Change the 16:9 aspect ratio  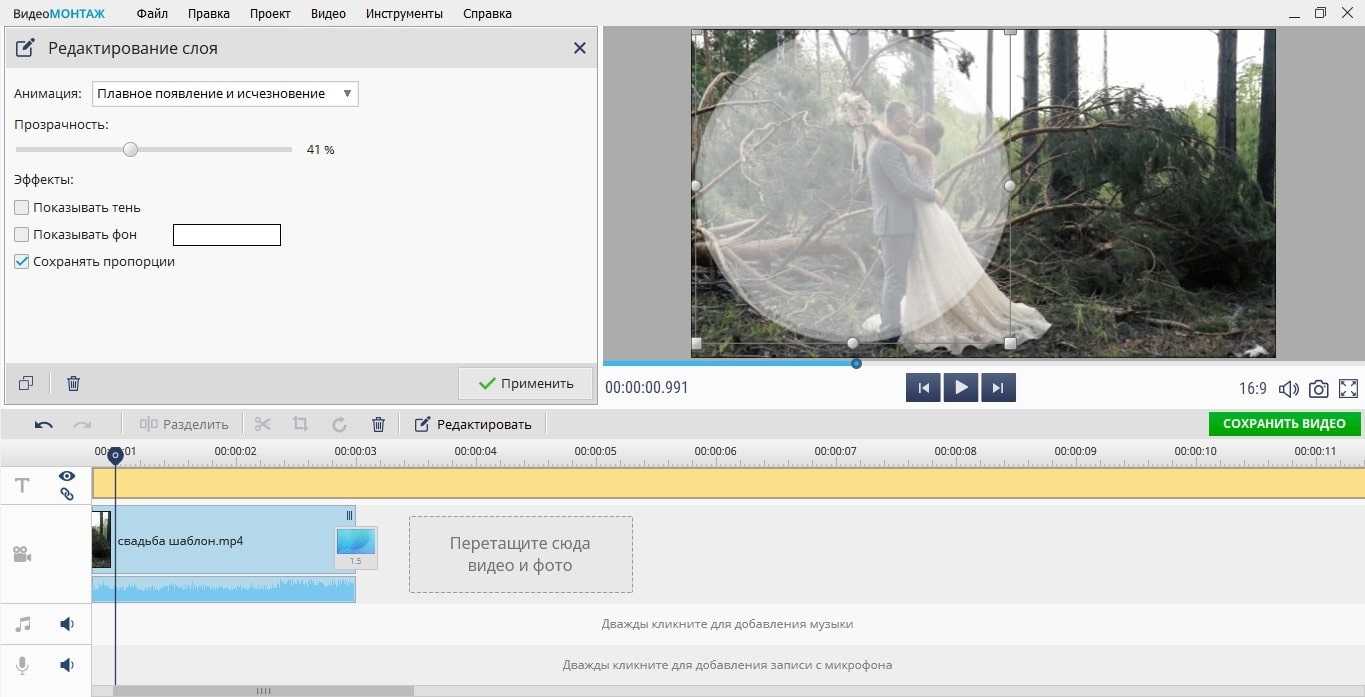[x=1253, y=389]
